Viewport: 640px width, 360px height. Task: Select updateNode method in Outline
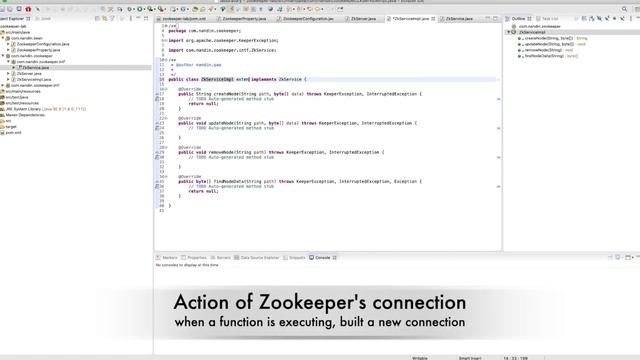[552, 44]
